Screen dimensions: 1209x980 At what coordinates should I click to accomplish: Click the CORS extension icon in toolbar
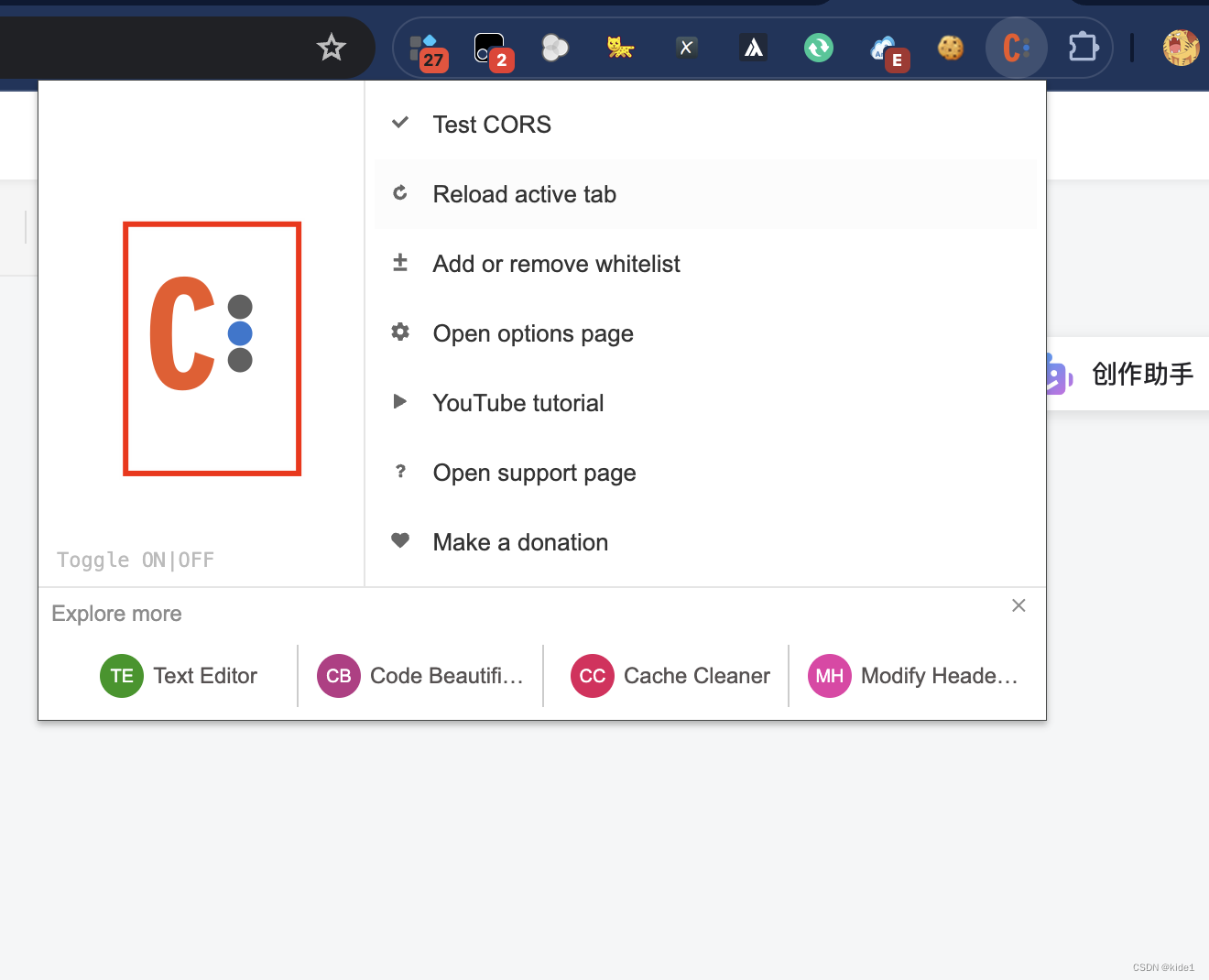pos(1017,48)
